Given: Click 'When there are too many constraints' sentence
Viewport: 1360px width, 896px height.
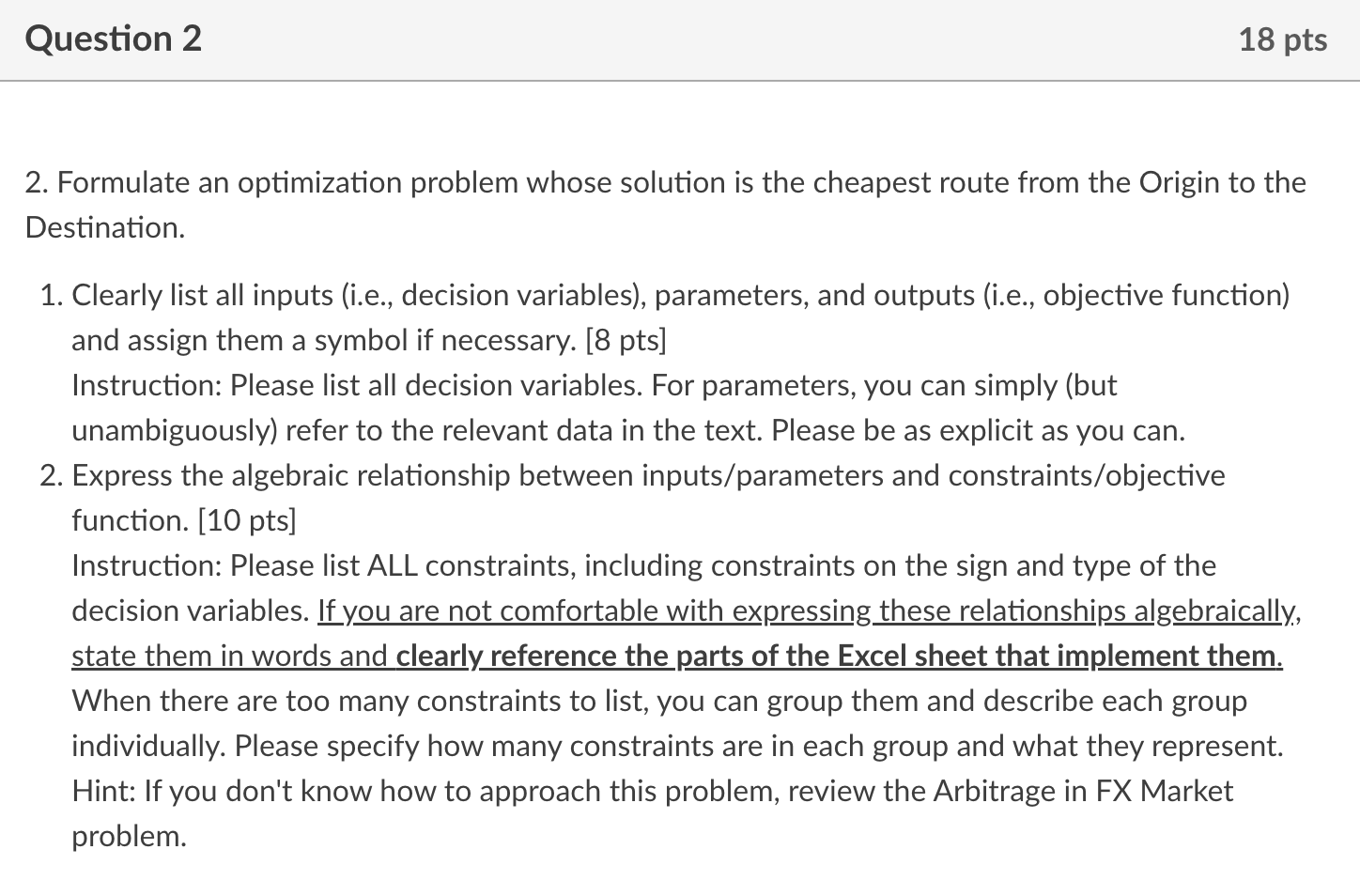Looking at the screenshot, I should tap(659, 701).
